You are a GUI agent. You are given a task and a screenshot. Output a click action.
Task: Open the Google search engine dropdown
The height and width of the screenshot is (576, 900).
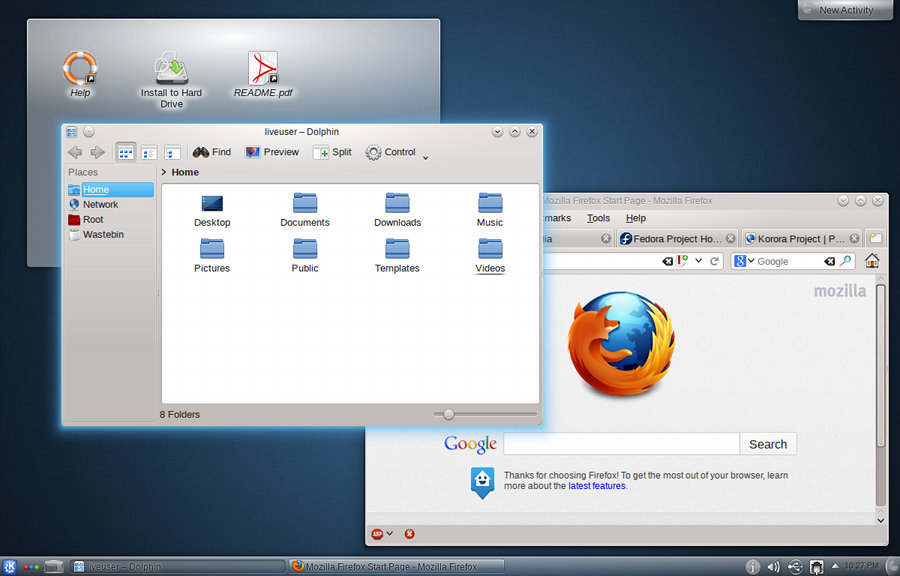point(742,261)
